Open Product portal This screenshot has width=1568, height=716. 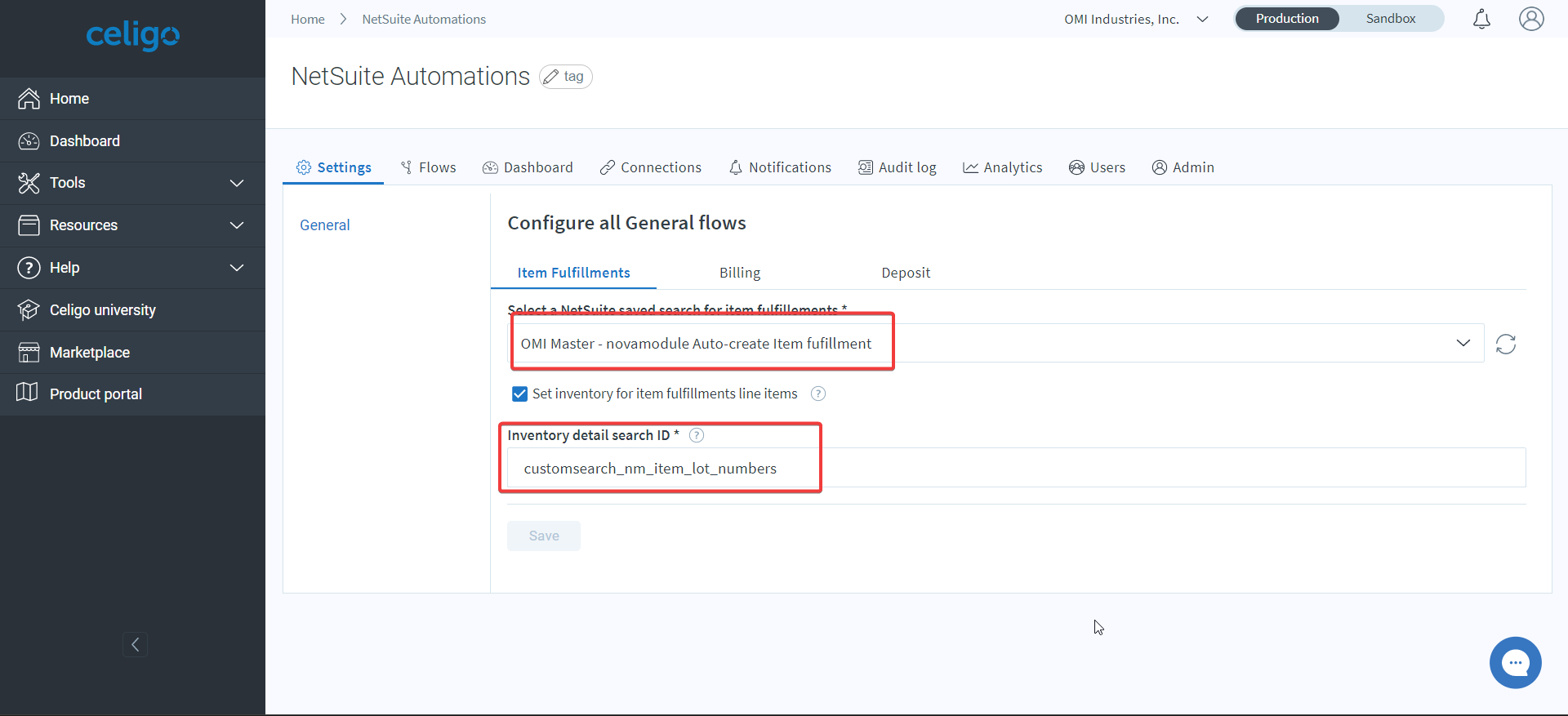pos(132,394)
